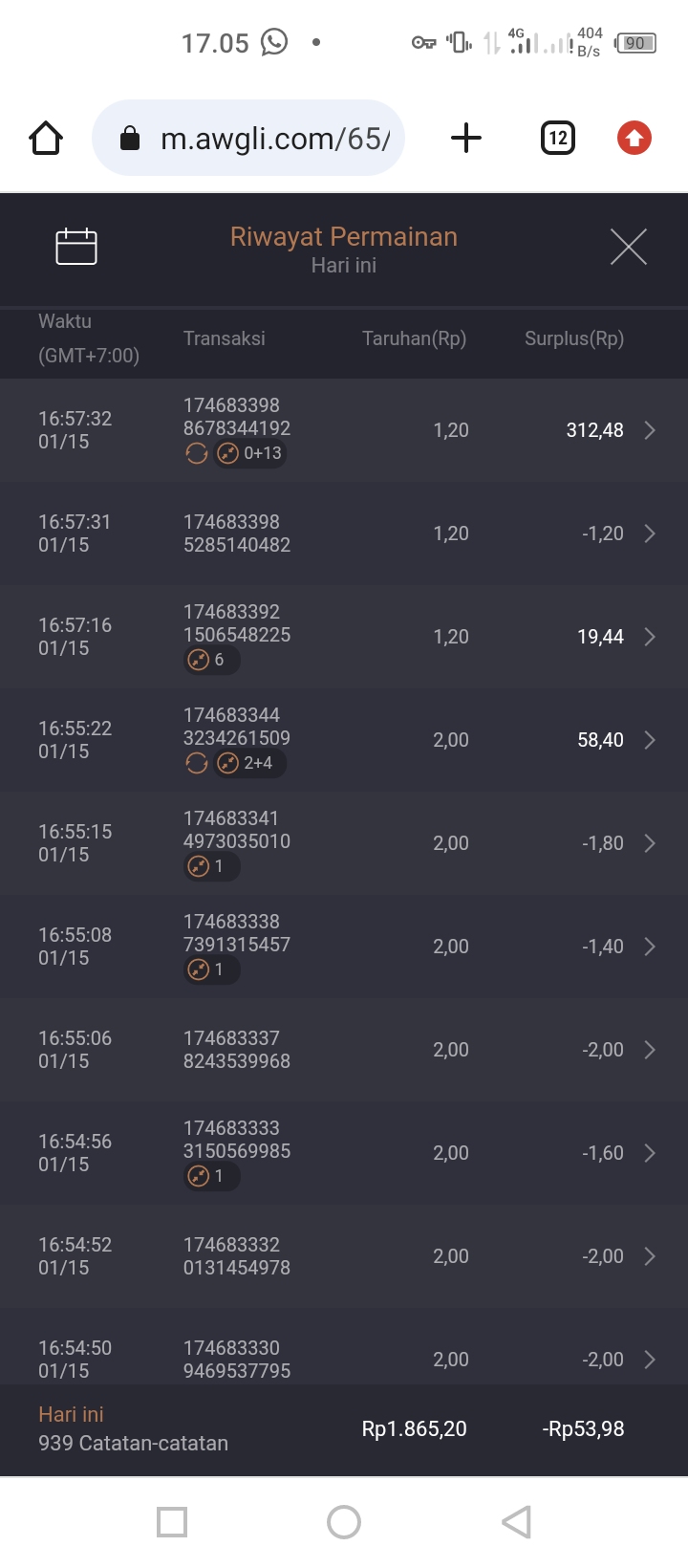Tap the 2+4 bonus badge
The width and height of the screenshot is (688, 1568).
click(x=249, y=763)
